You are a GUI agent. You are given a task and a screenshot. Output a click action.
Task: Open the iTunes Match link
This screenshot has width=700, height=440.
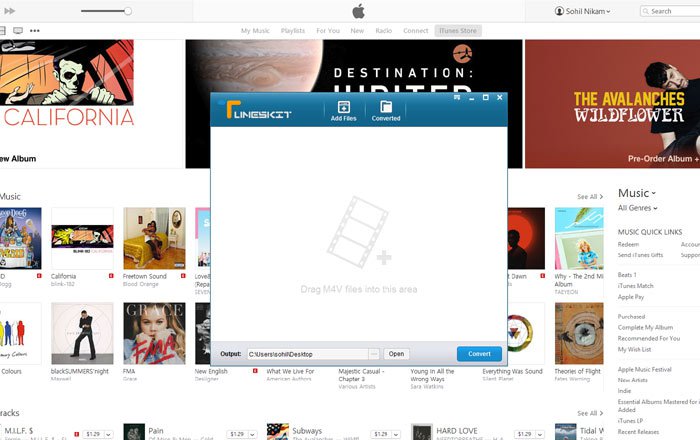coord(635,286)
